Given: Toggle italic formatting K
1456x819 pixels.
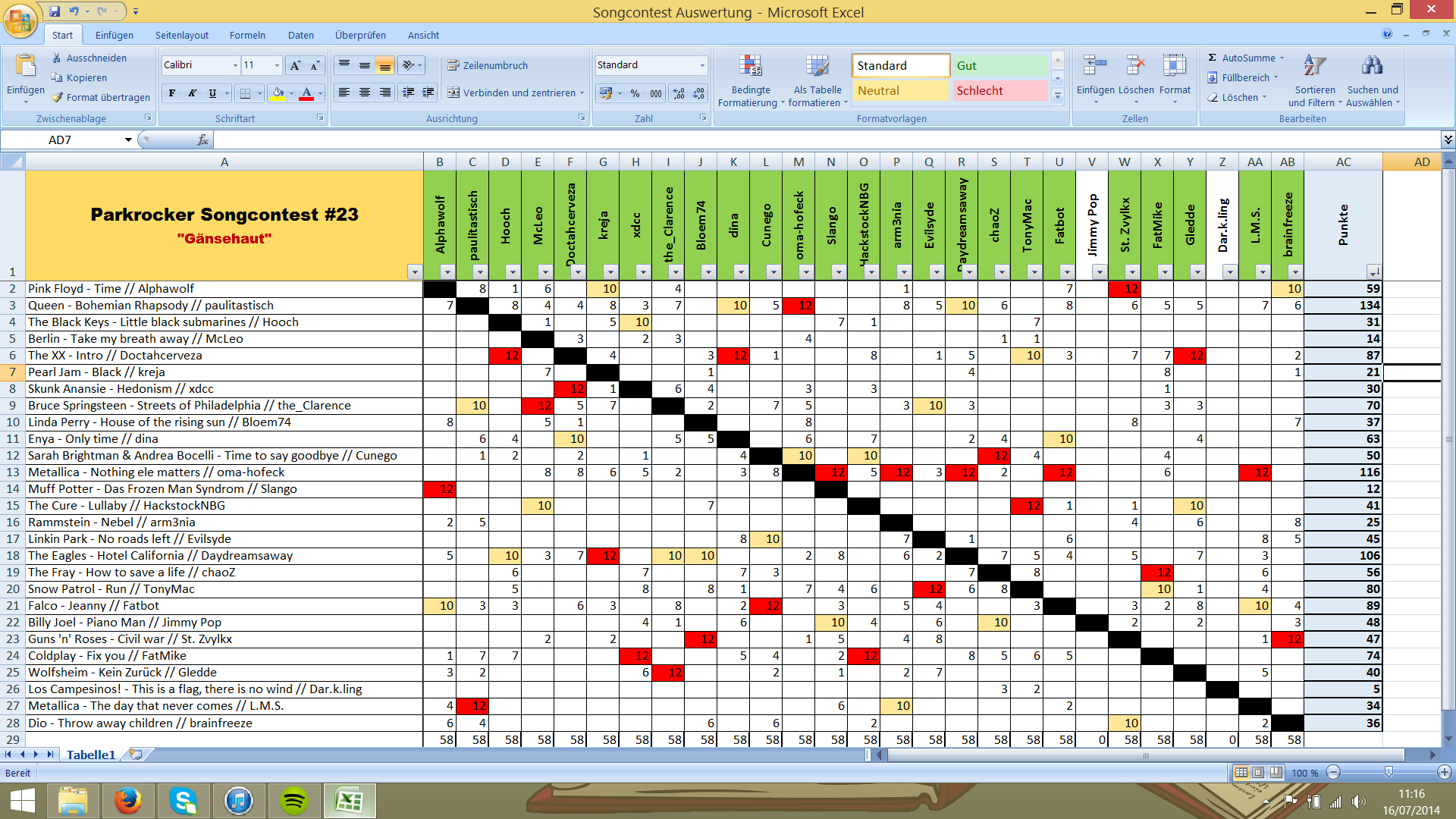Looking at the screenshot, I should [x=193, y=93].
